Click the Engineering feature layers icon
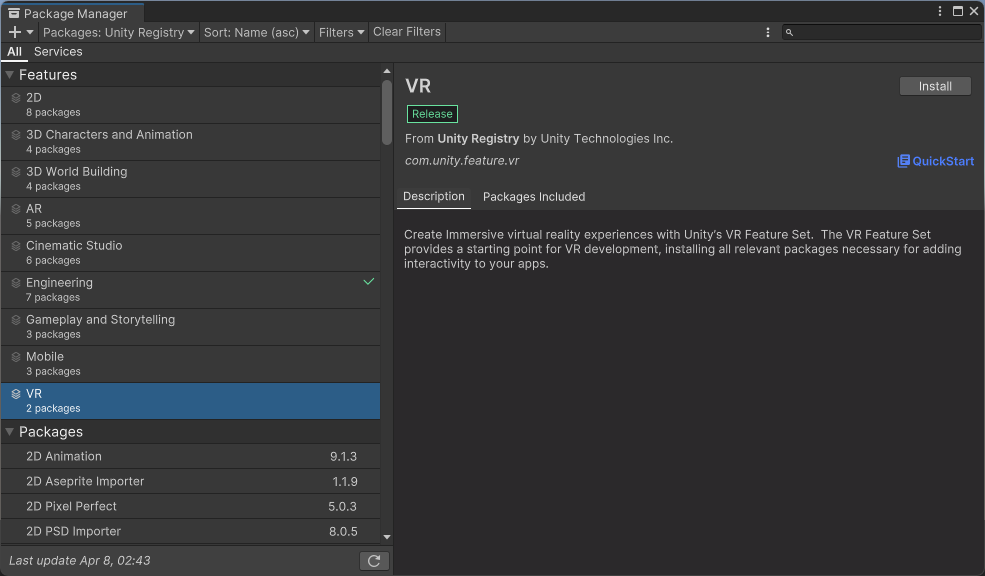This screenshot has width=985, height=576. click(16, 283)
